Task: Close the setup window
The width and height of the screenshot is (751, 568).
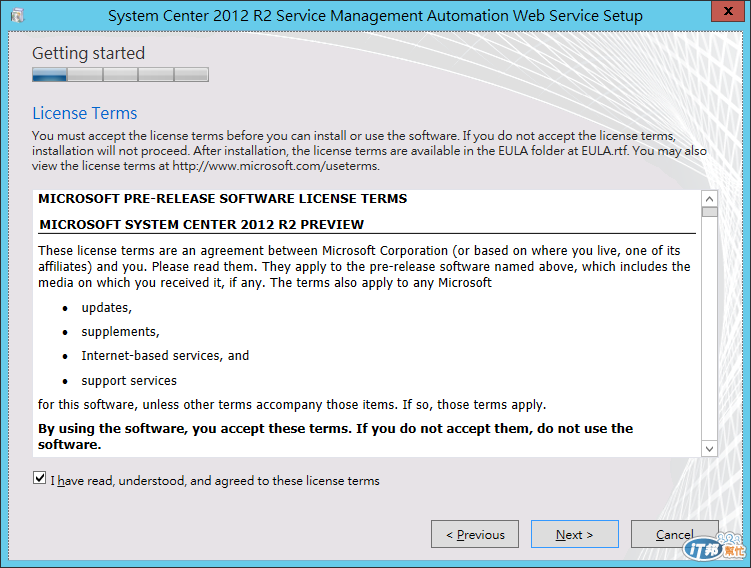Action: click(x=728, y=11)
